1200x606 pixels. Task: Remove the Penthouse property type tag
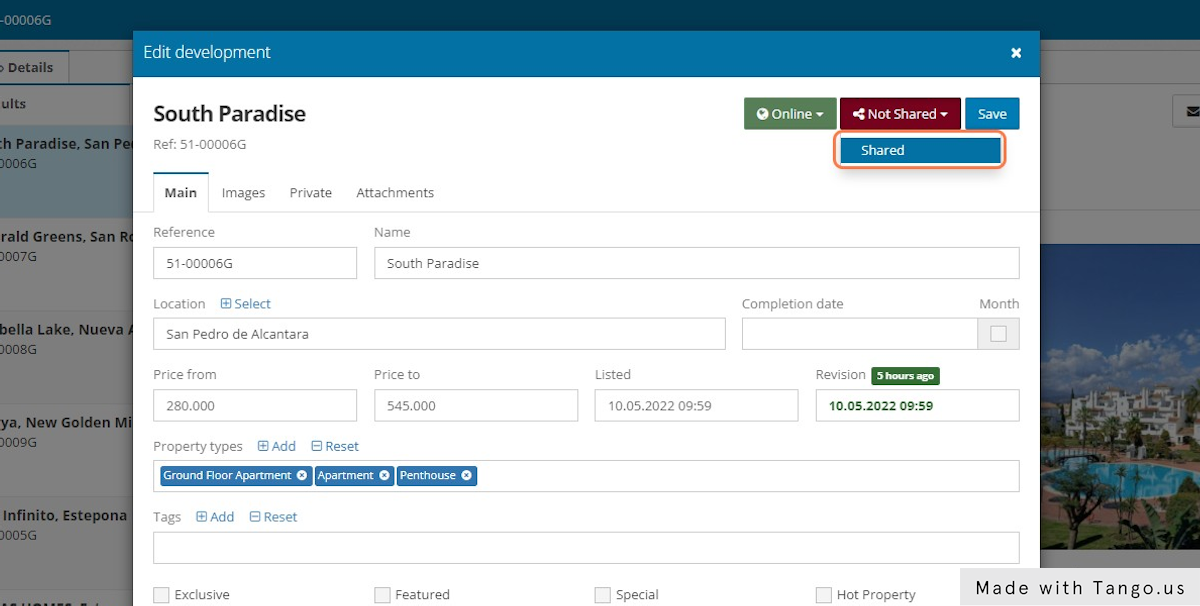click(x=466, y=476)
